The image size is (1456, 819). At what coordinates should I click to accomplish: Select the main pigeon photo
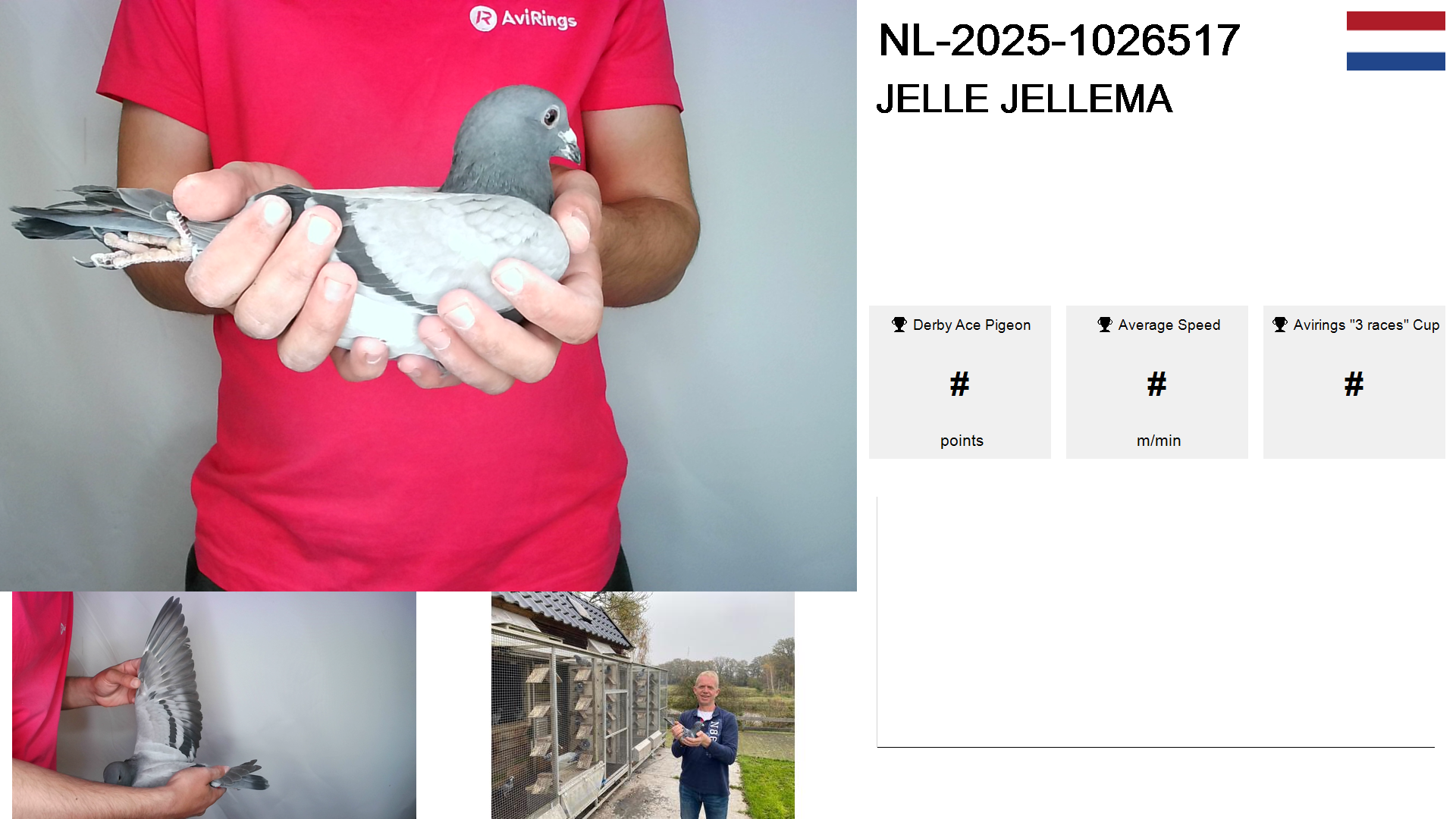coord(428,296)
